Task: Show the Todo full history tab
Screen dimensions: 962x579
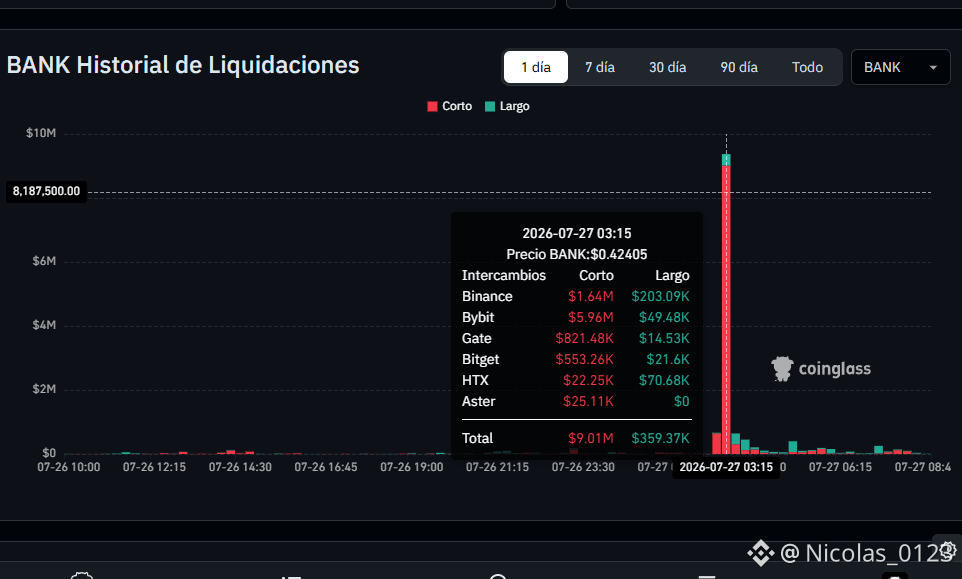Action: [x=807, y=67]
